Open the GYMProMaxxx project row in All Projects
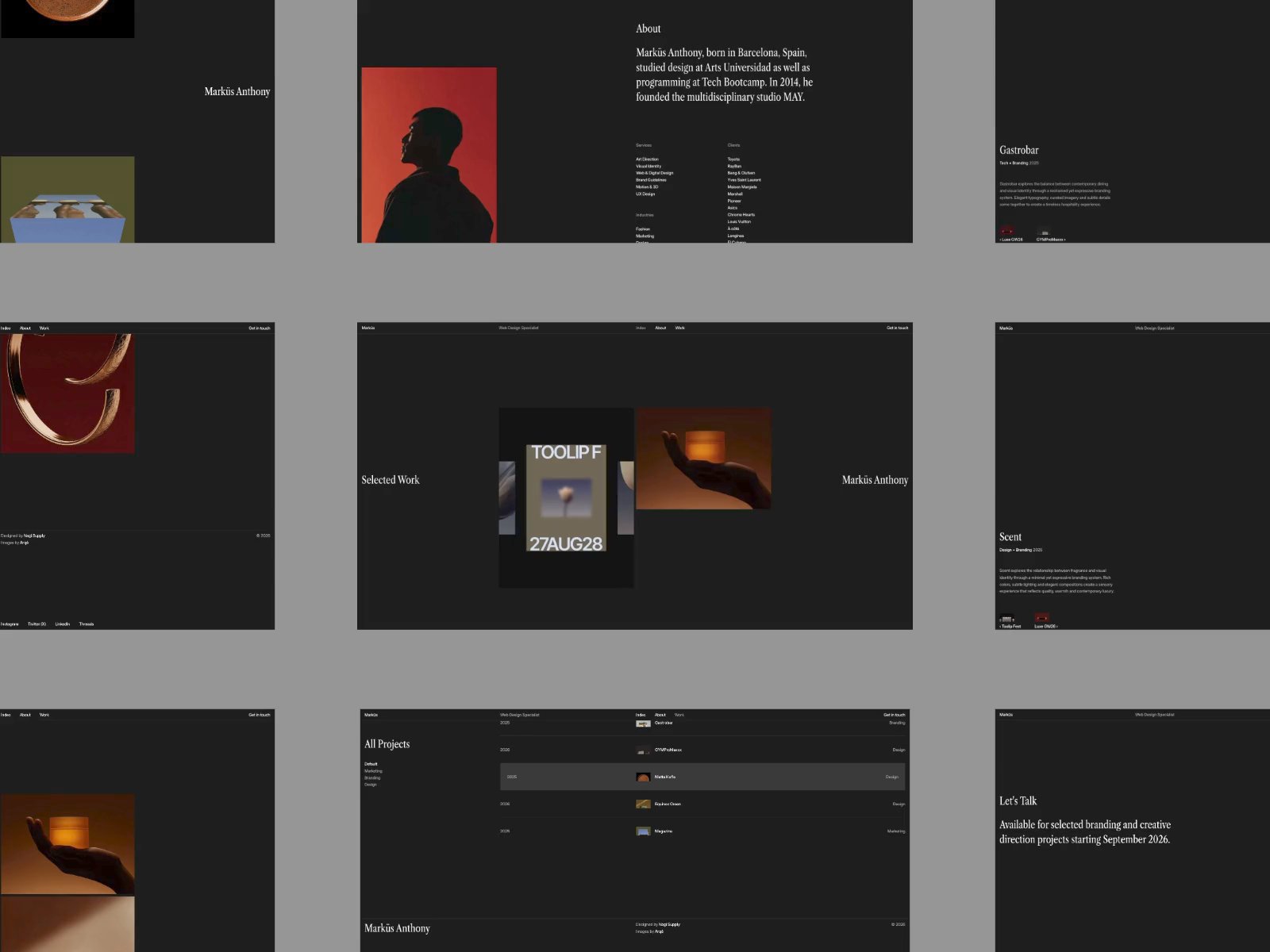 (702, 750)
